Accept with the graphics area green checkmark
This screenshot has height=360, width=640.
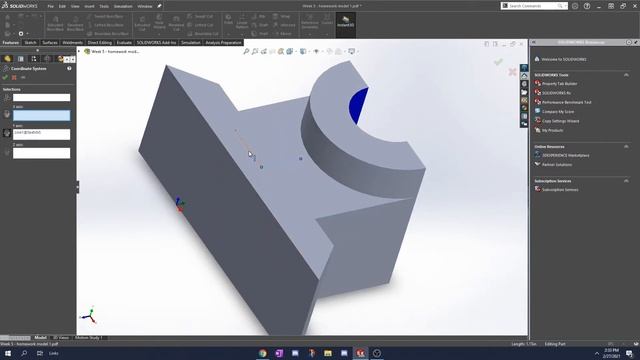pyautogui.click(x=498, y=62)
